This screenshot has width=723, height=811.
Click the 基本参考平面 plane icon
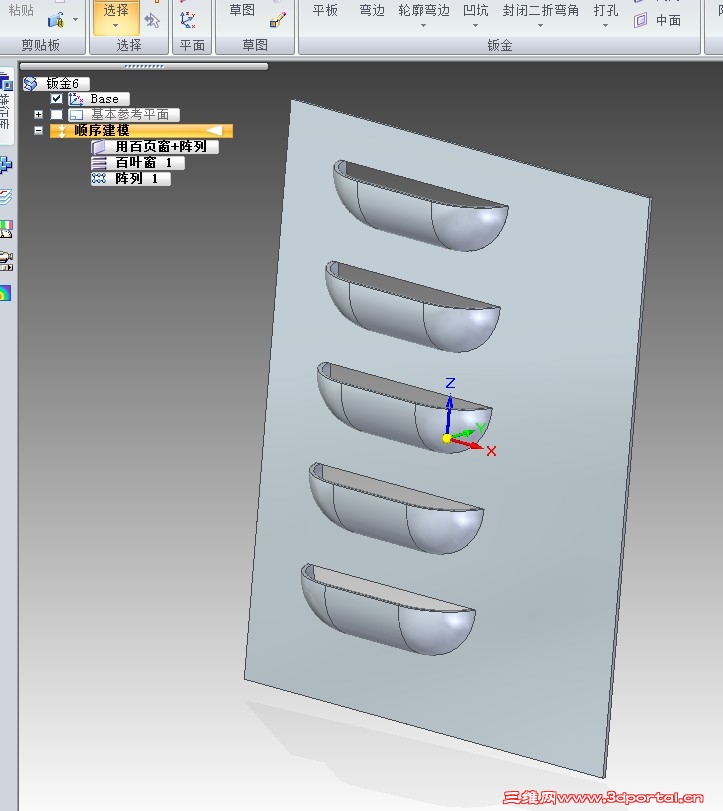pyautogui.click(x=77, y=115)
